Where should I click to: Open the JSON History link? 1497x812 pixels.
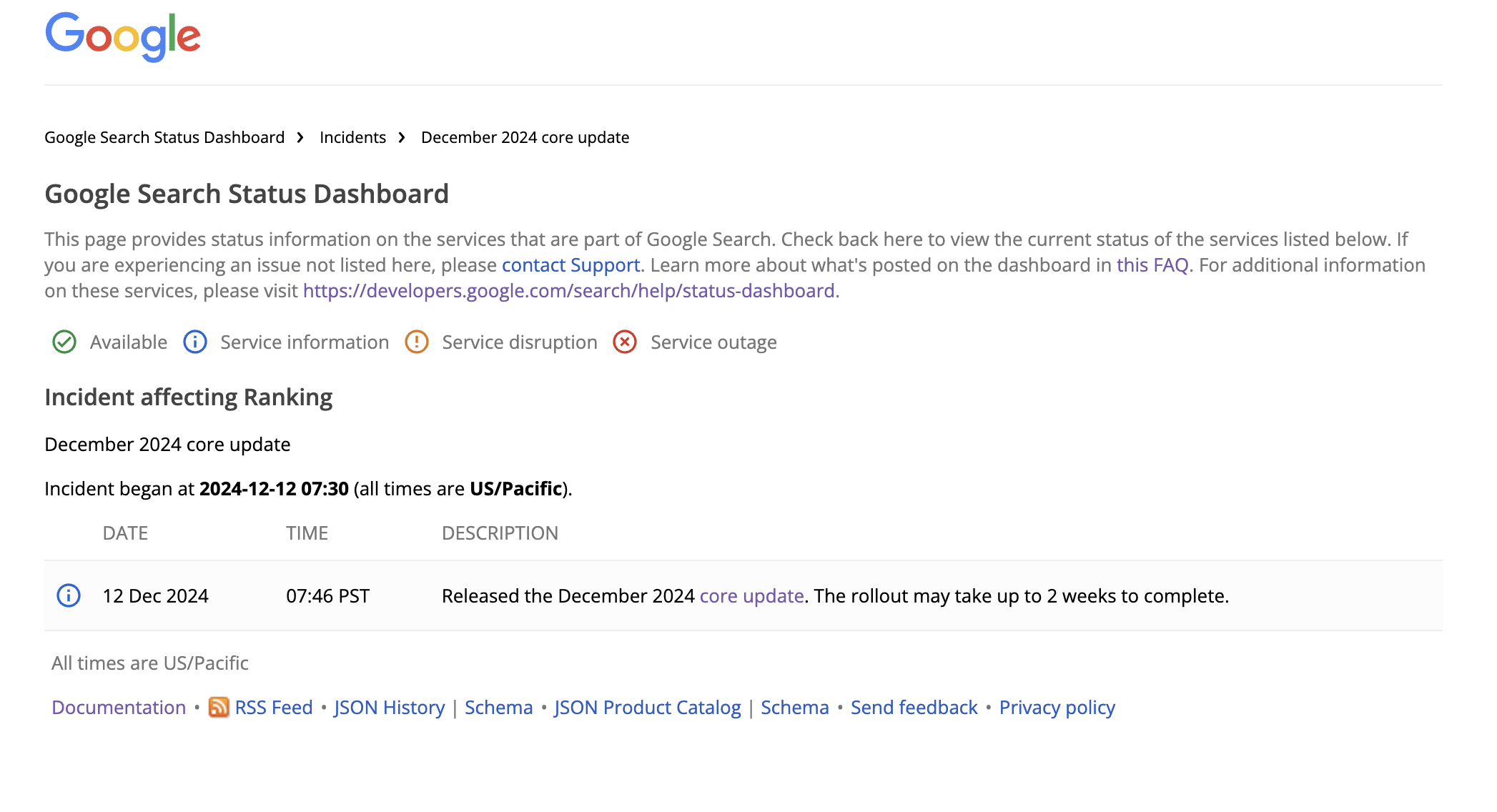390,708
